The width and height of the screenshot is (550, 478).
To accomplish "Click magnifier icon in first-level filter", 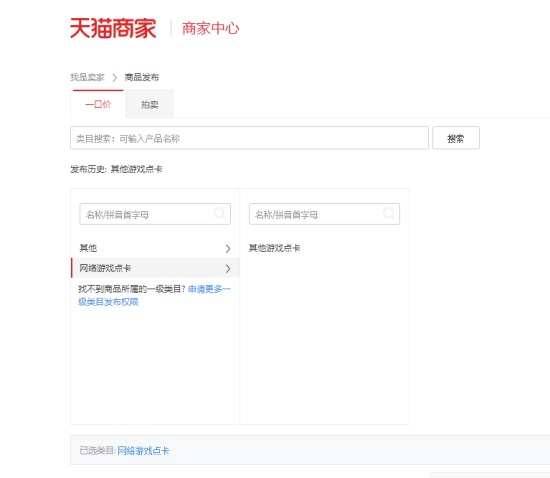I will pyautogui.click(x=220, y=213).
